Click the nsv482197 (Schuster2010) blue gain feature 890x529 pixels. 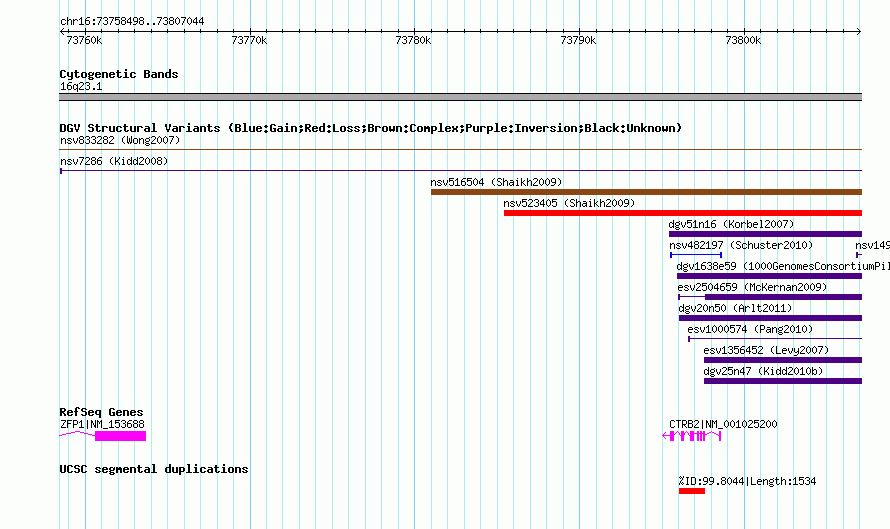(696, 255)
